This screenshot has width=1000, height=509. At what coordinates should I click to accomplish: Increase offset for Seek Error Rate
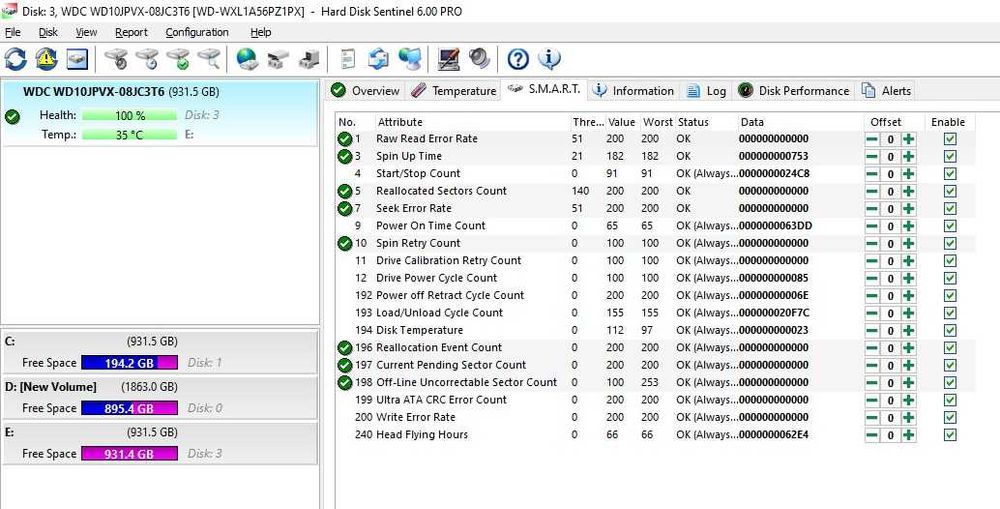[x=909, y=209]
